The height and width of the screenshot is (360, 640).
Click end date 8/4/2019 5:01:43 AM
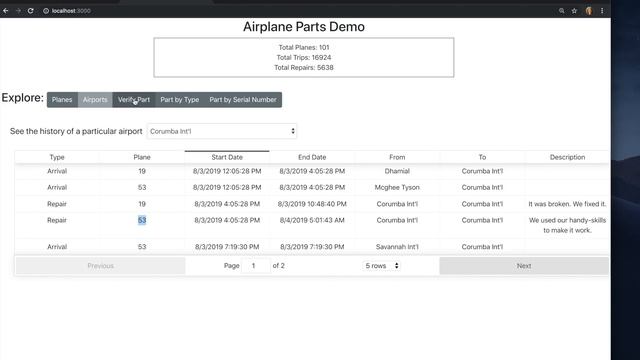coord(312,220)
